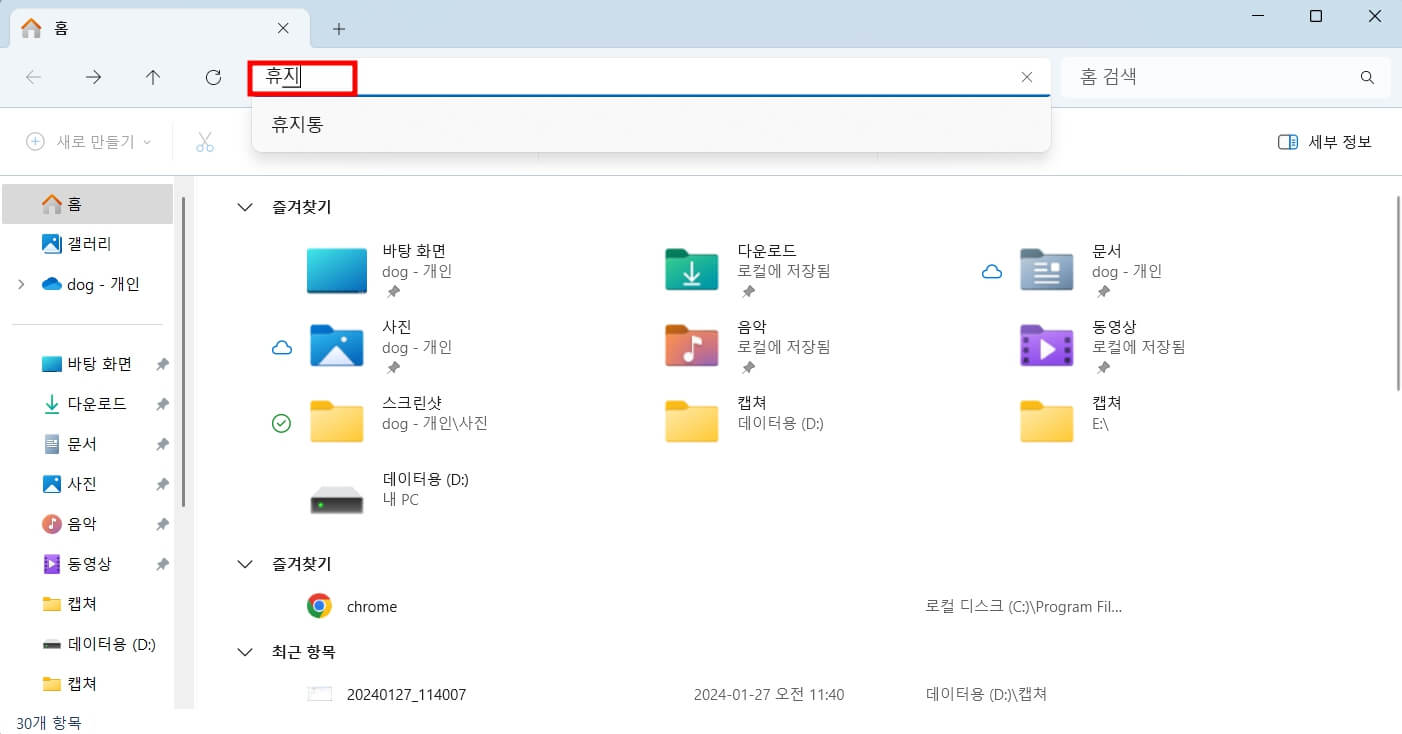1402x734 pixels.
Task: Expand the dog - 개인 sidebar tree
Action: click(22, 284)
